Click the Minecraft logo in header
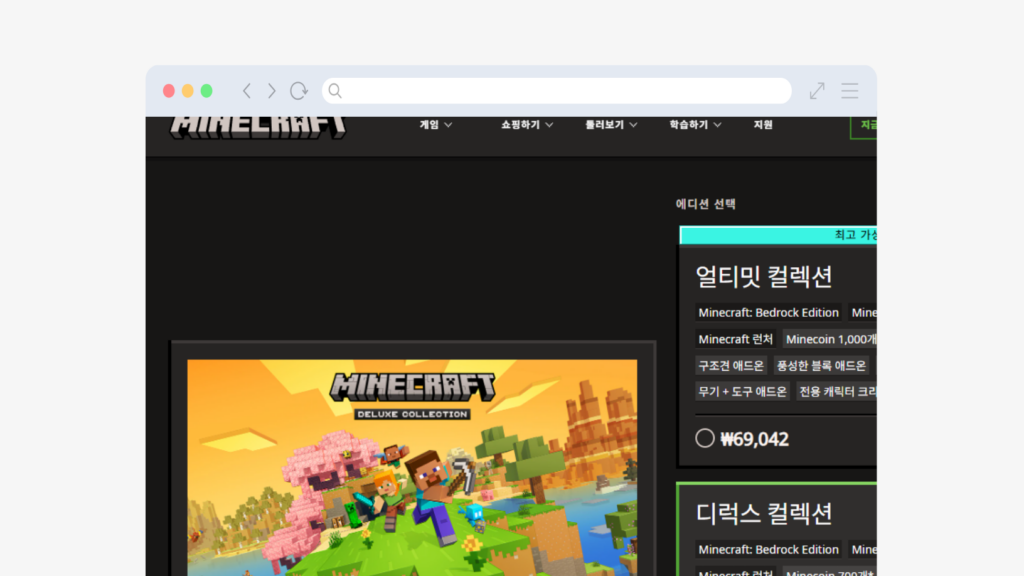The height and width of the screenshot is (576, 1024). pos(258,127)
